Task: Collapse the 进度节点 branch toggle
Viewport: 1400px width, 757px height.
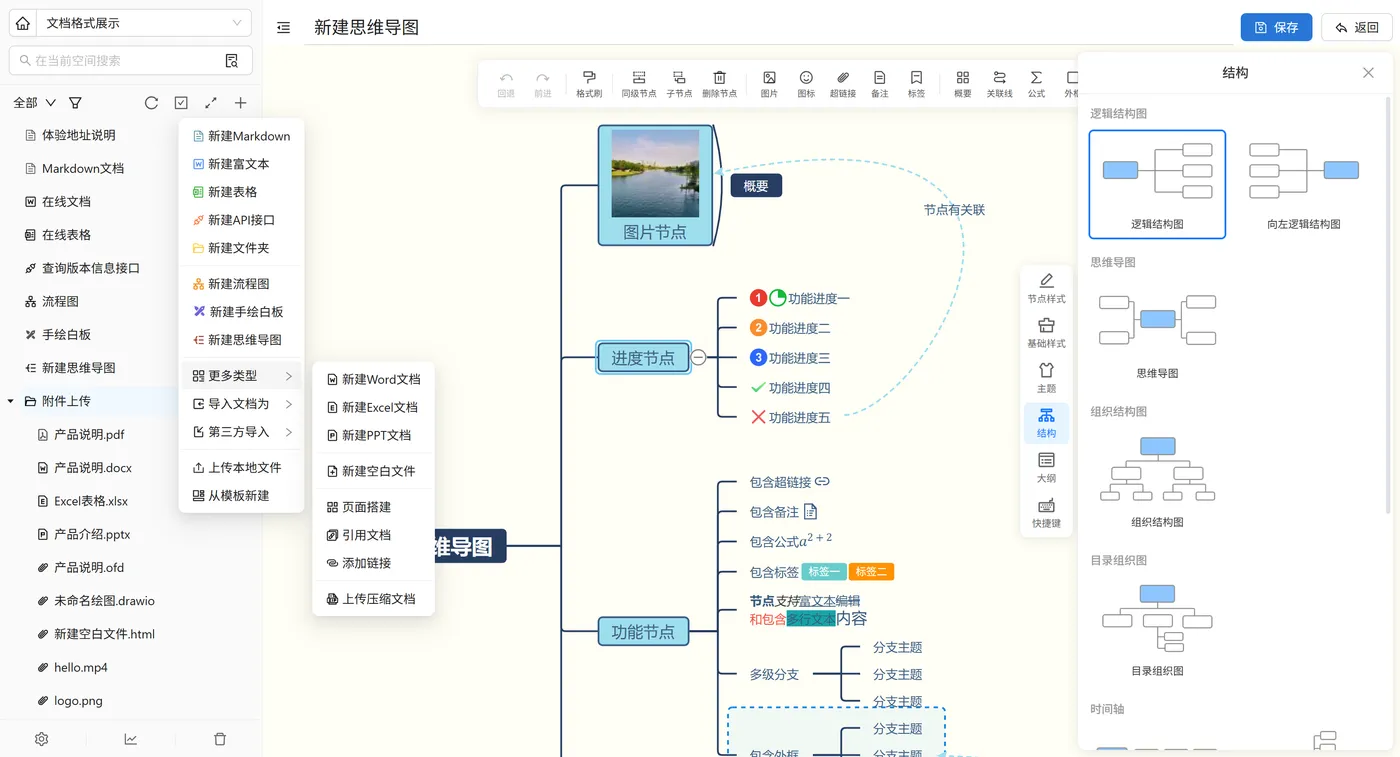Action: coord(699,357)
